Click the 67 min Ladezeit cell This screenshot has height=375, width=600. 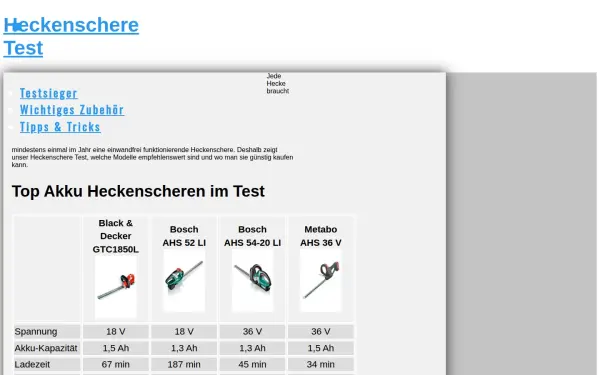tap(116, 364)
